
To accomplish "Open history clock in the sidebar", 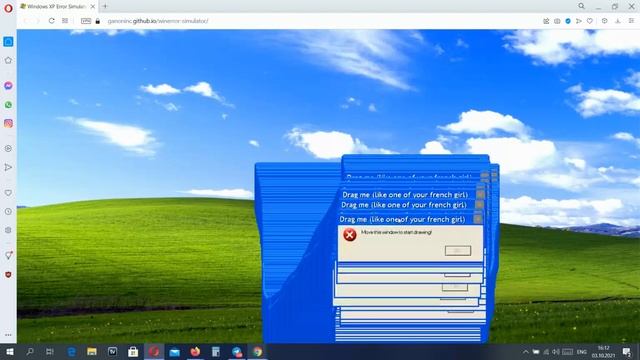I will (x=8, y=211).
